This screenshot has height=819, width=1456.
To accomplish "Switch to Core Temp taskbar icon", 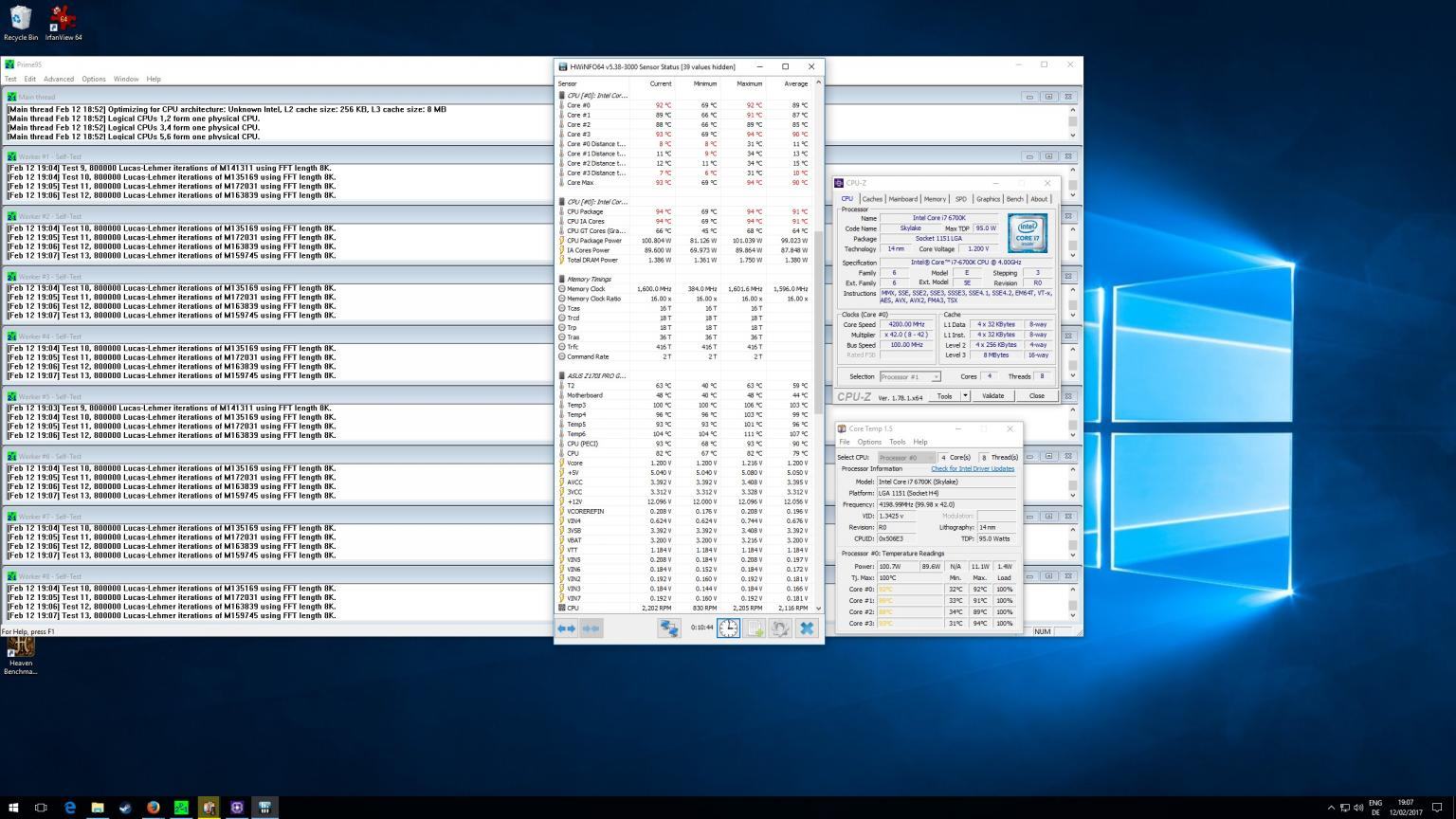I will [209, 808].
